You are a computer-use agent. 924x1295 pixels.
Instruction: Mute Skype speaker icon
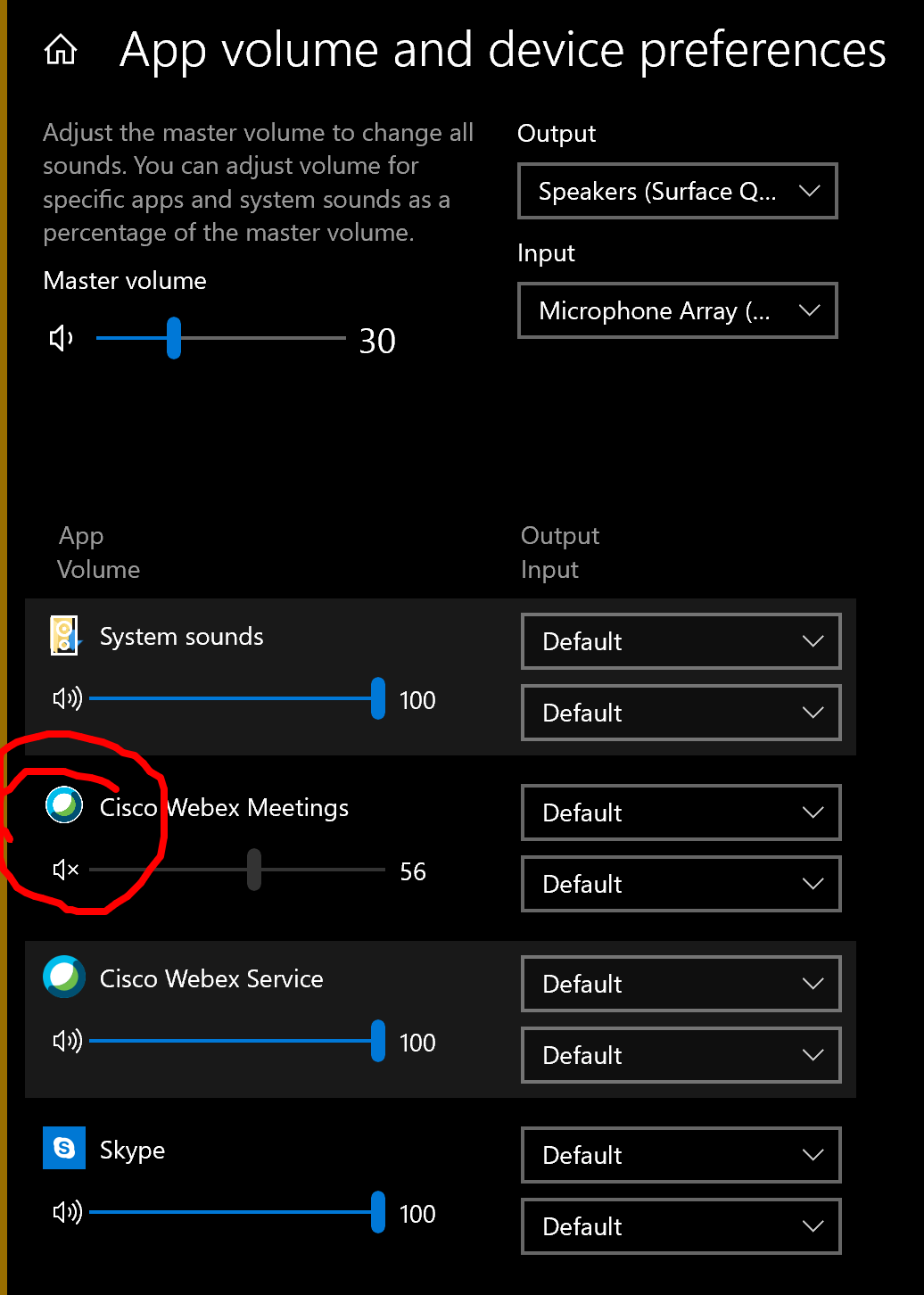[67, 1212]
